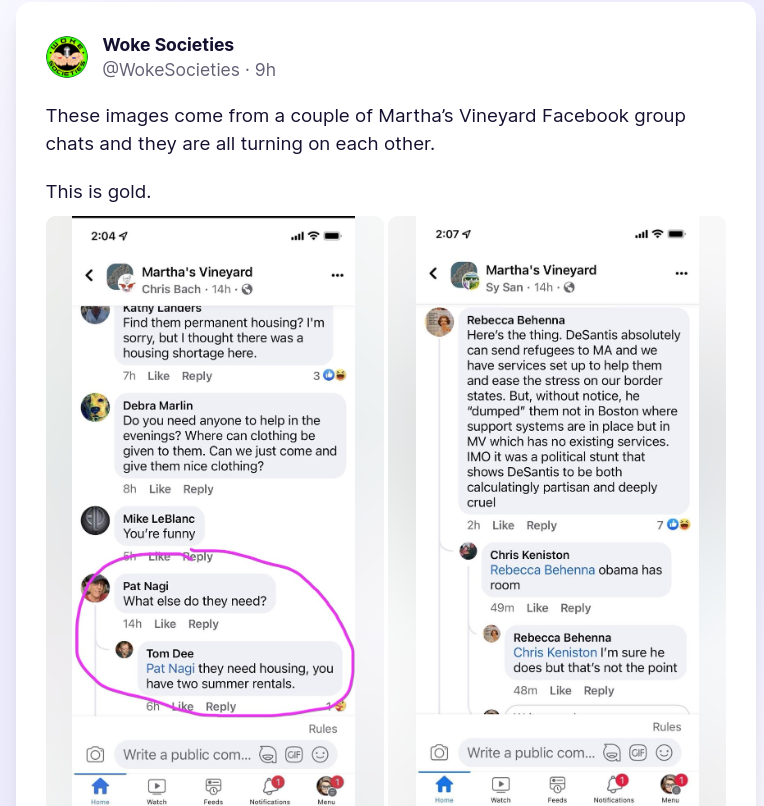Tap the back chevron in left screenshot
The image size is (764, 806).
point(89,275)
